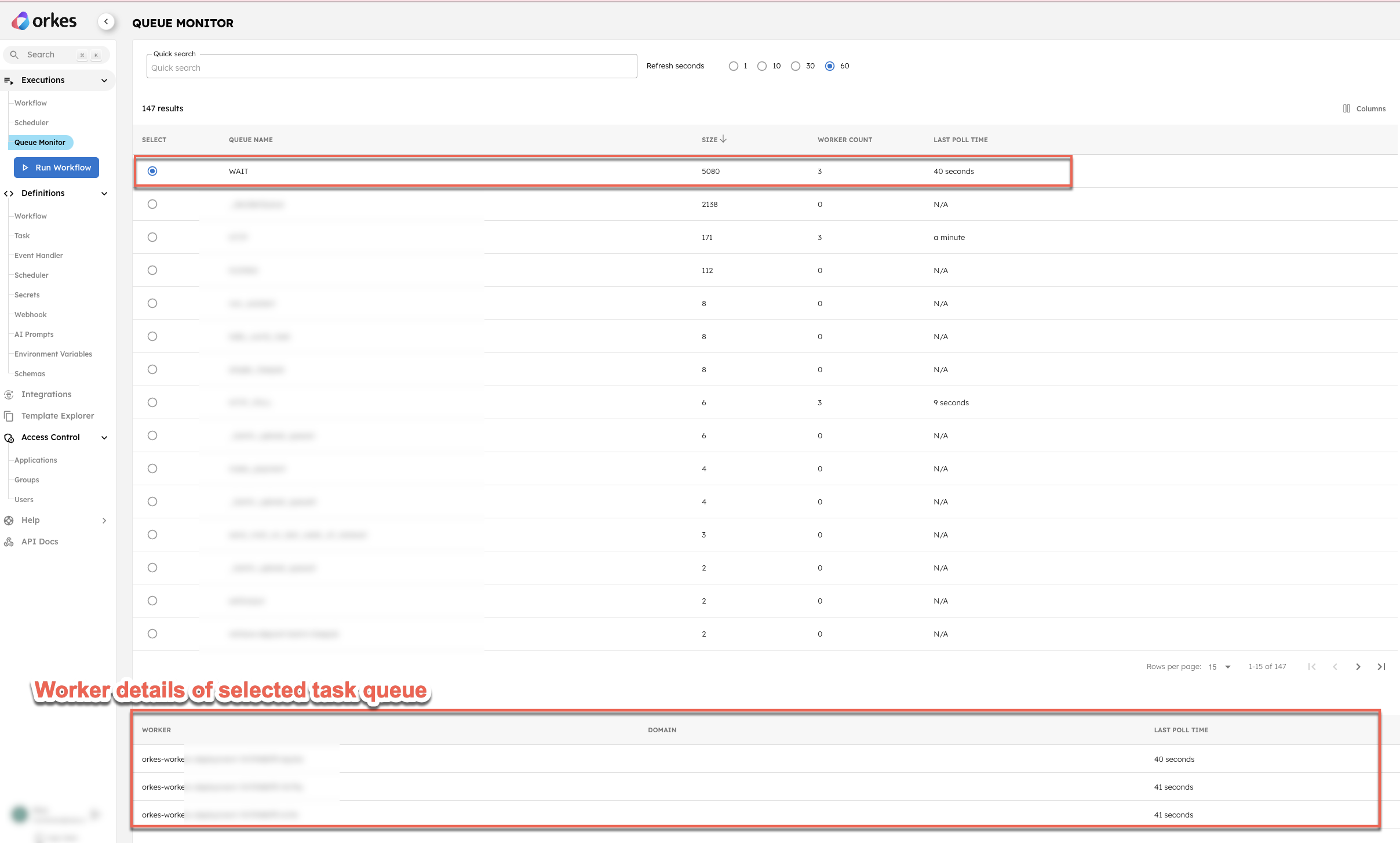Collapse the Access Control section chevron
This screenshot has height=843, width=1400.
(104, 438)
